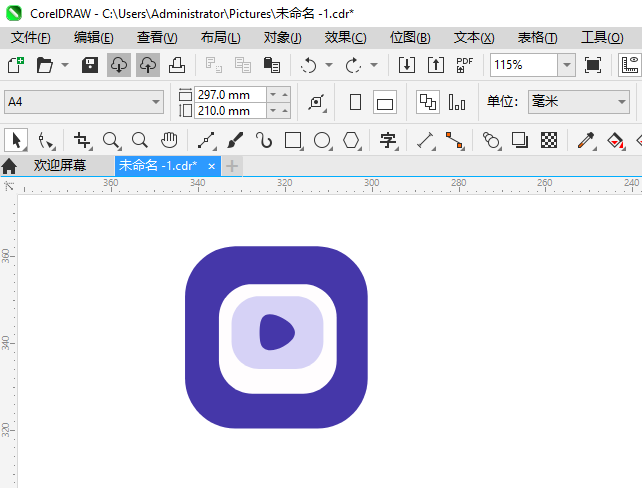This screenshot has width=642, height=488.
Task: Switch to the 欢迎屏幕 tab
Action: [x=60, y=165]
